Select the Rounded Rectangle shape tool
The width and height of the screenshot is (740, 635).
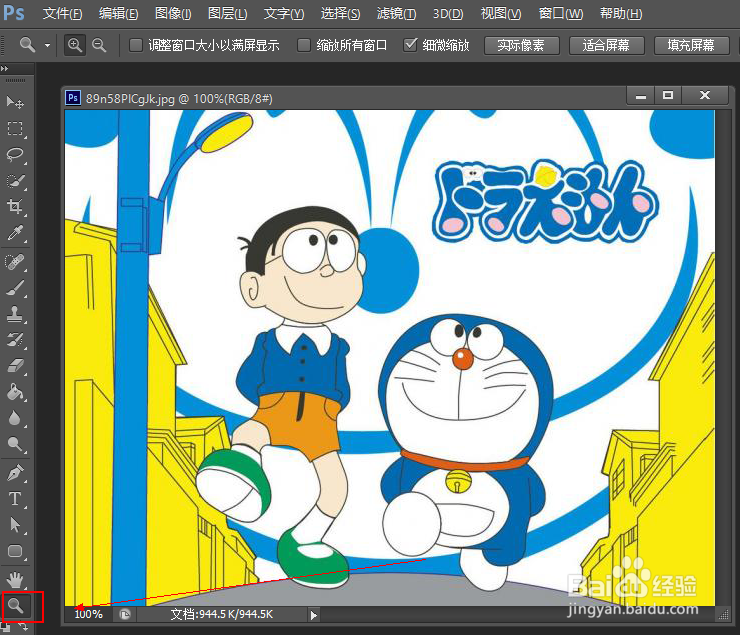point(15,551)
